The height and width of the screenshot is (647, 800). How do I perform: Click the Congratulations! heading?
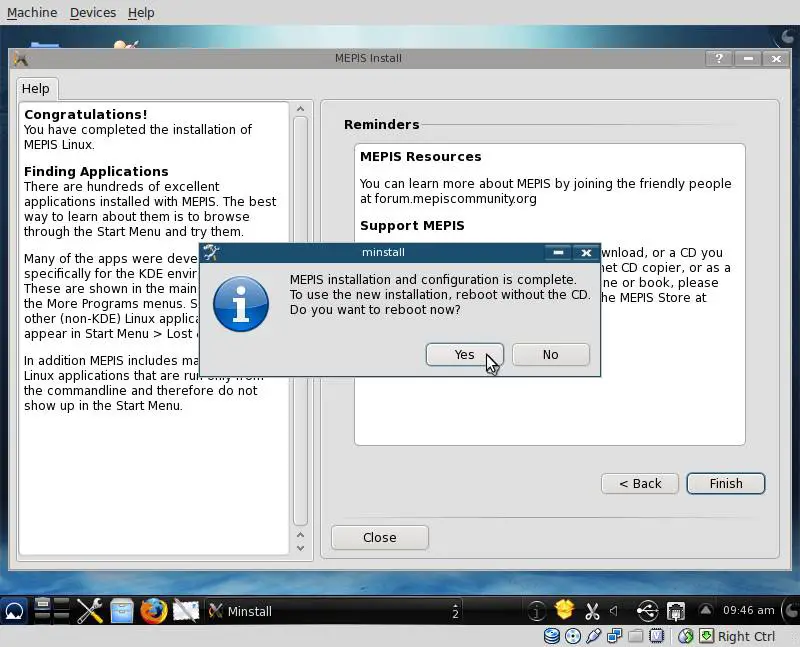coord(86,114)
